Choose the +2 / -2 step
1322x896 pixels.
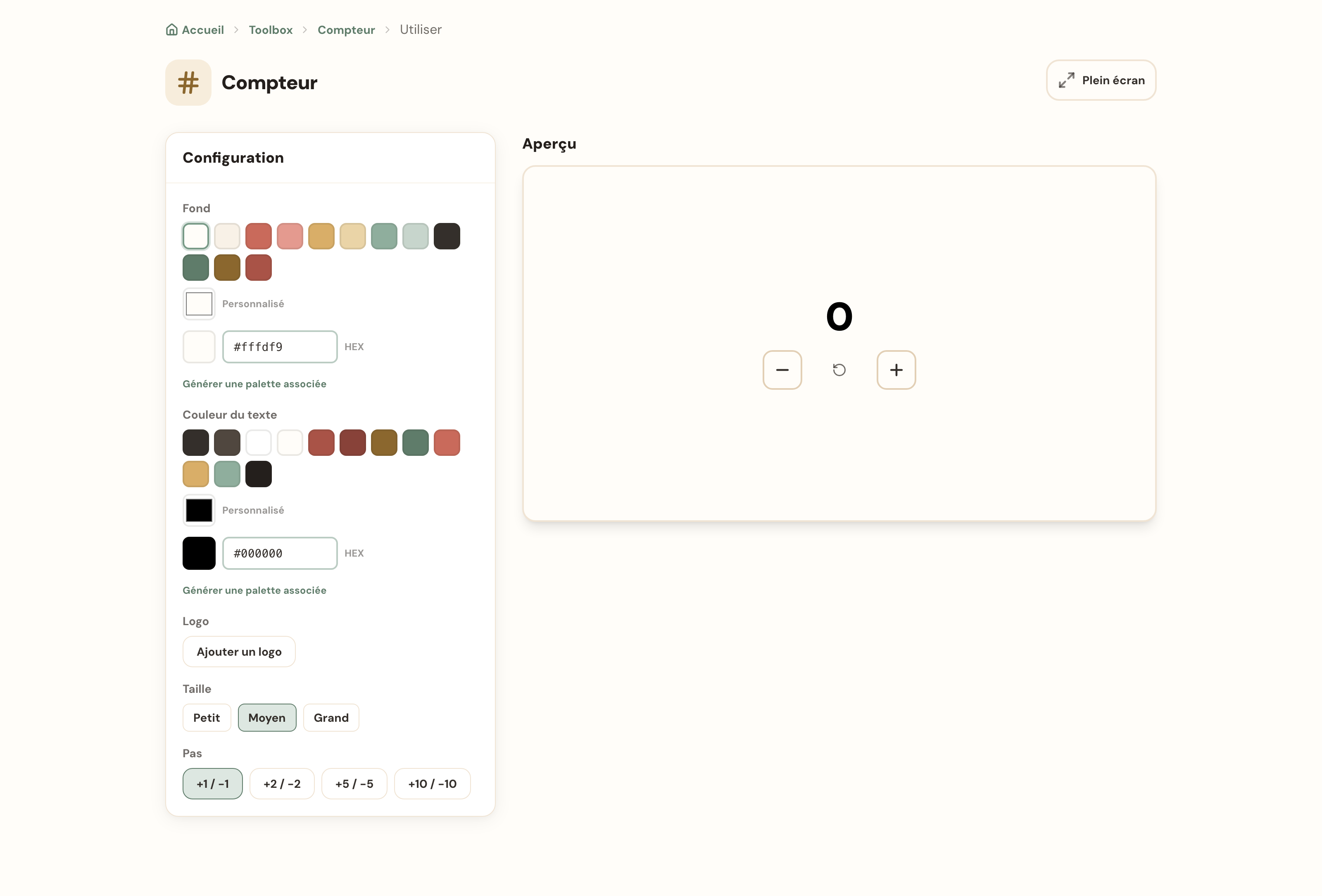pyautogui.click(x=282, y=783)
